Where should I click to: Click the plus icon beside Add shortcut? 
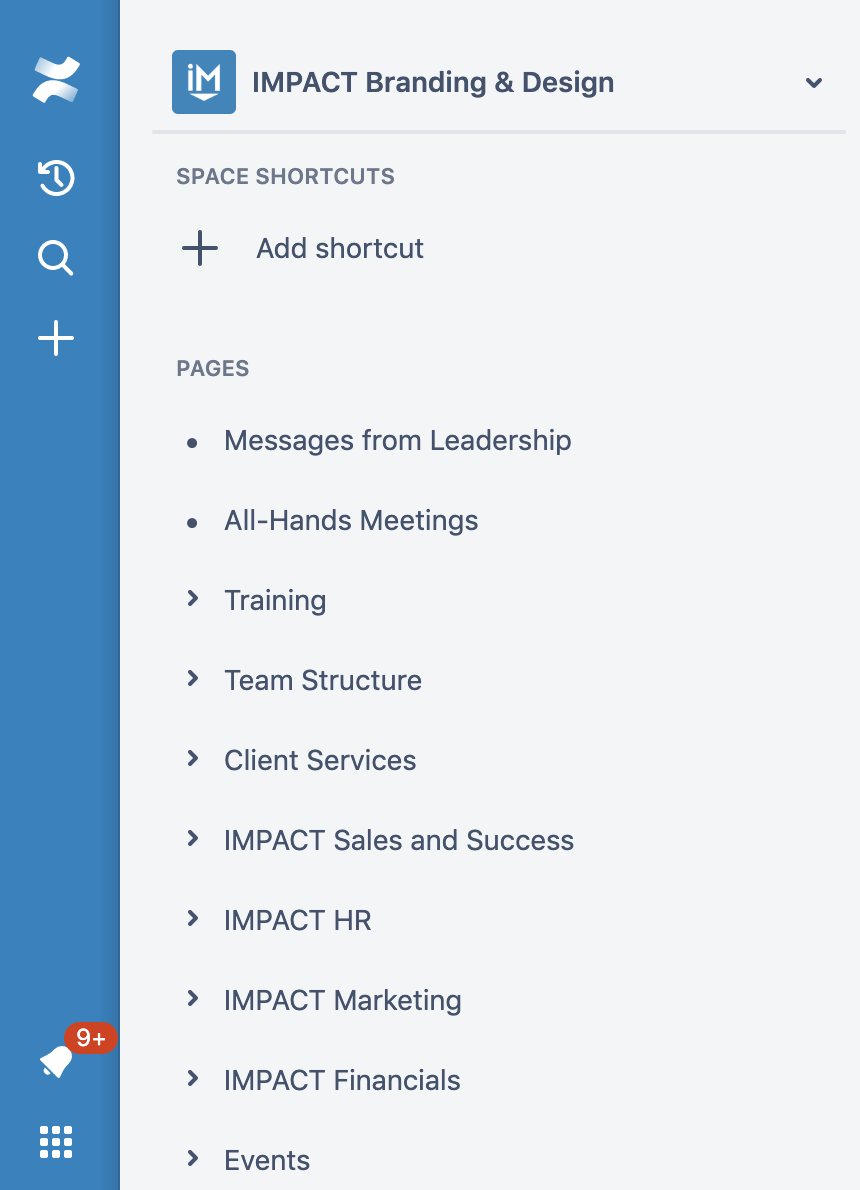pyautogui.click(x=200, y=248)
